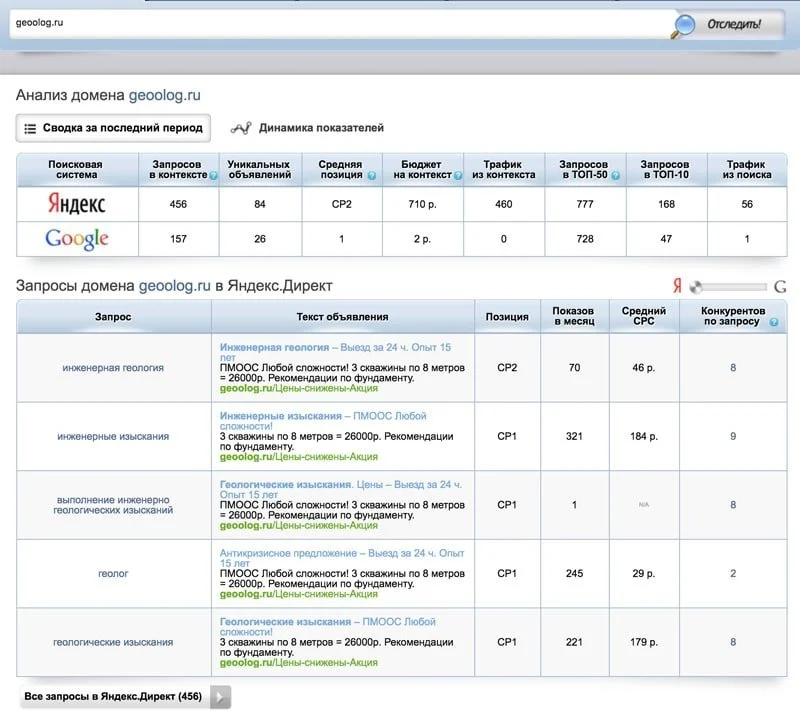
Task: Click the Отследить! button
Action: point(734,24)
